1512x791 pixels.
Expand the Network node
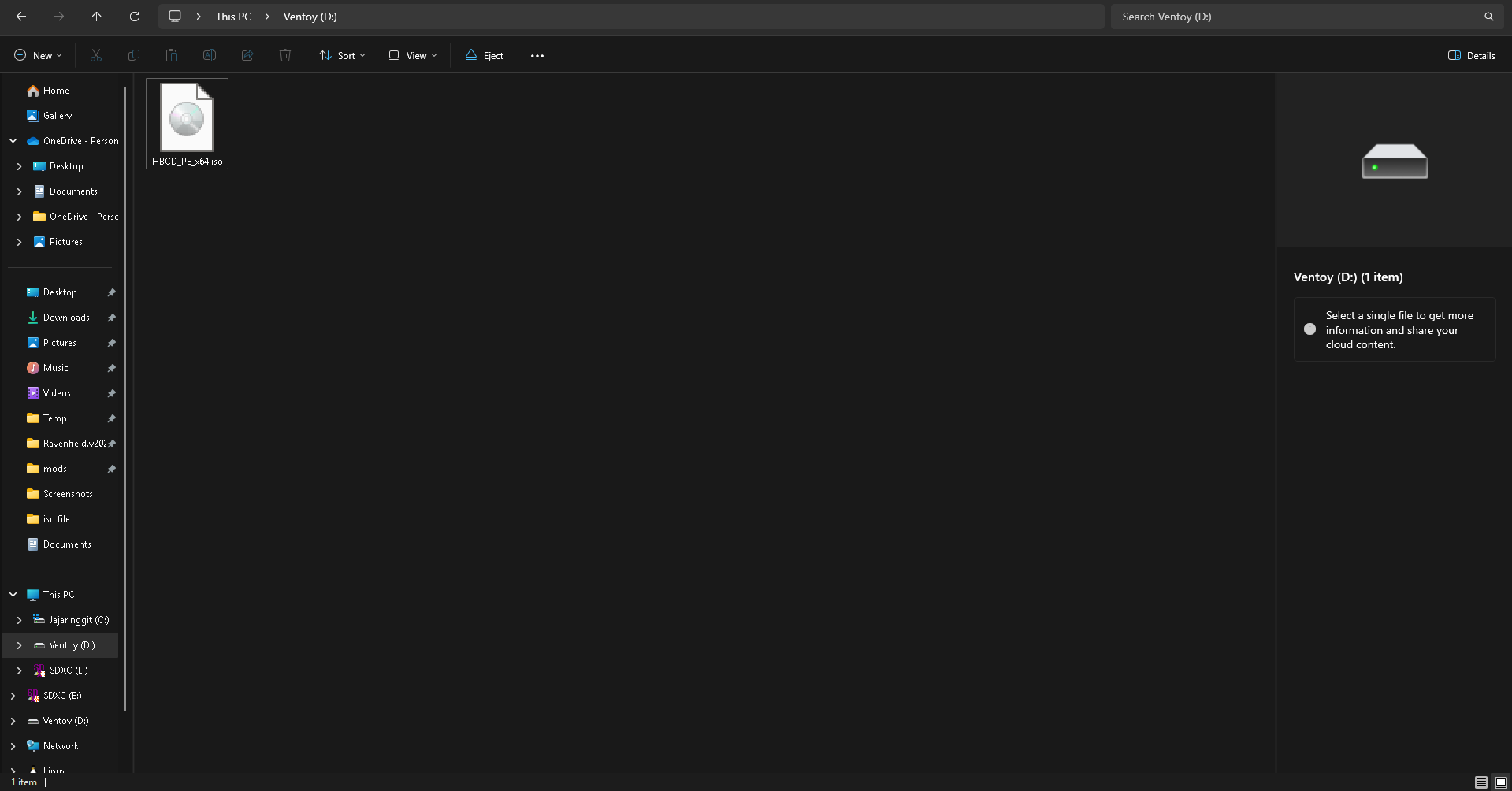coord(13,746)
